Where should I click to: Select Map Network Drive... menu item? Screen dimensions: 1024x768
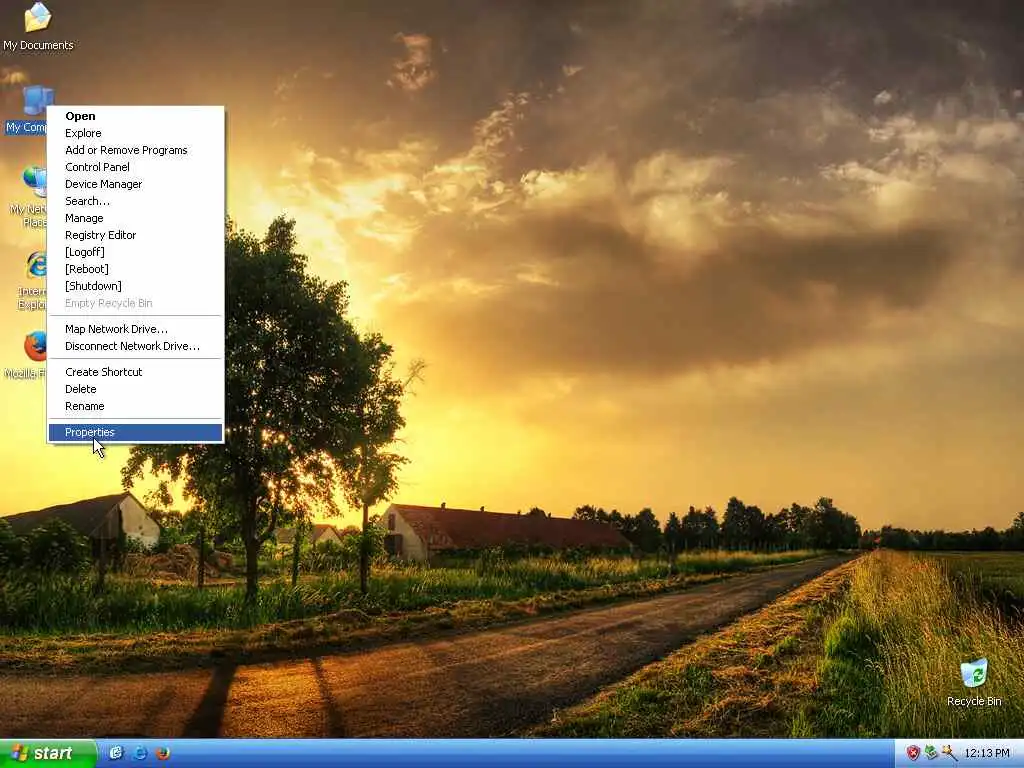pos(135,329)
